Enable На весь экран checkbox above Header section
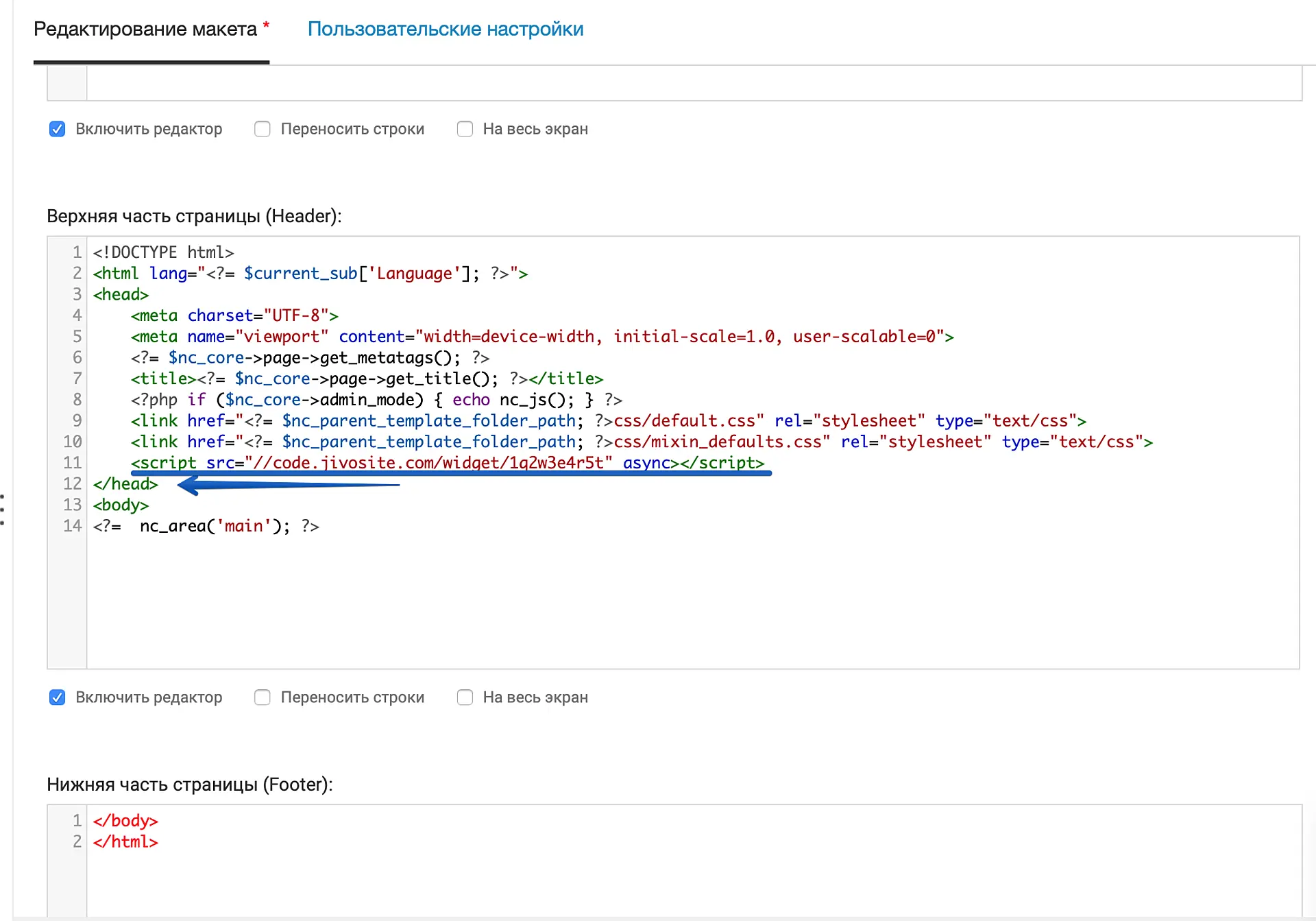Screen dimensions: 1316x921 (x=465, y=129)
